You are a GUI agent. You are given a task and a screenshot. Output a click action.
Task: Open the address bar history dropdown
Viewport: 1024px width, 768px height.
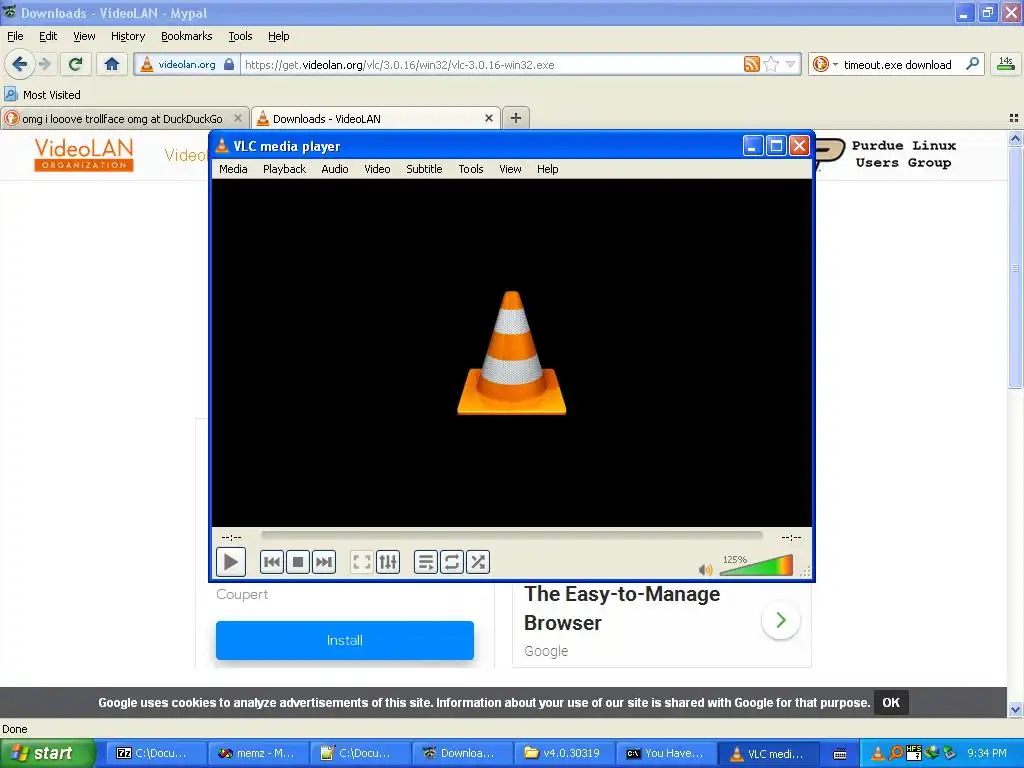[790, 64]
